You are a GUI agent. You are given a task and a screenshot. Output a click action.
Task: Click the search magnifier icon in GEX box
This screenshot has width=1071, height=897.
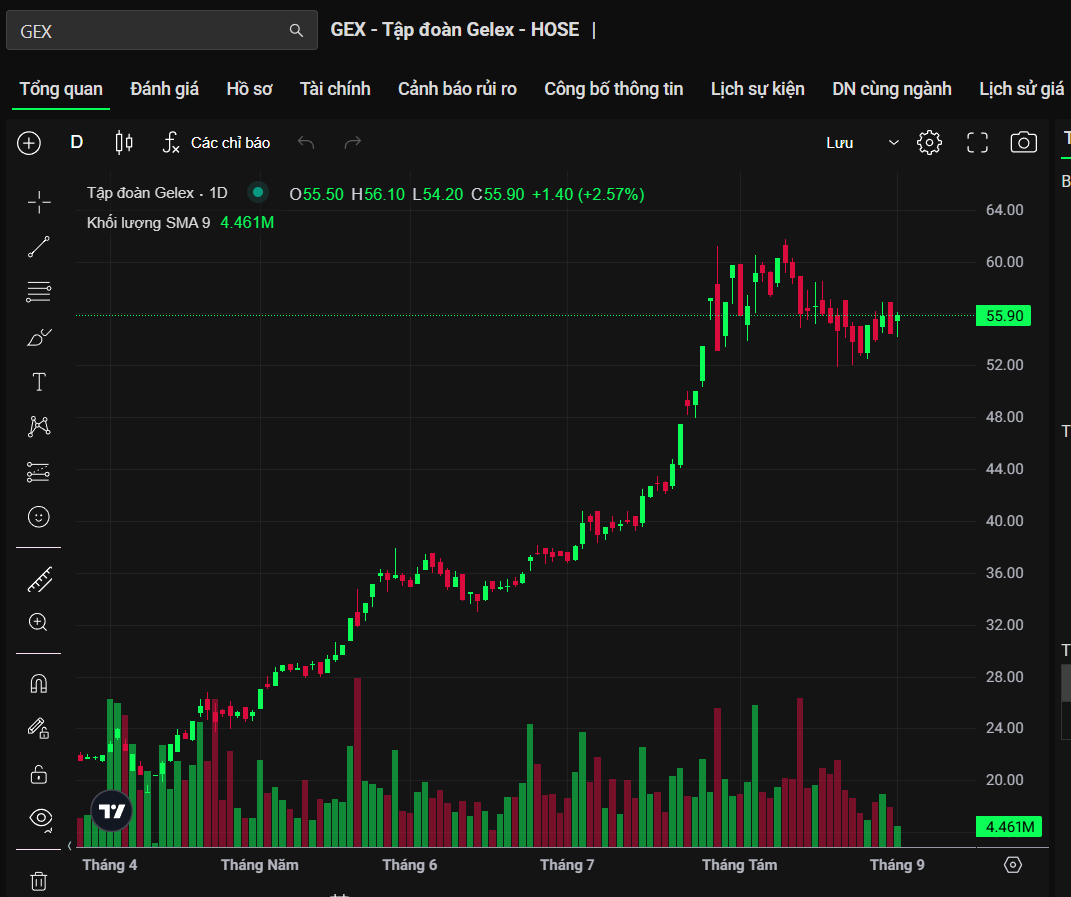tap(296, 31)
